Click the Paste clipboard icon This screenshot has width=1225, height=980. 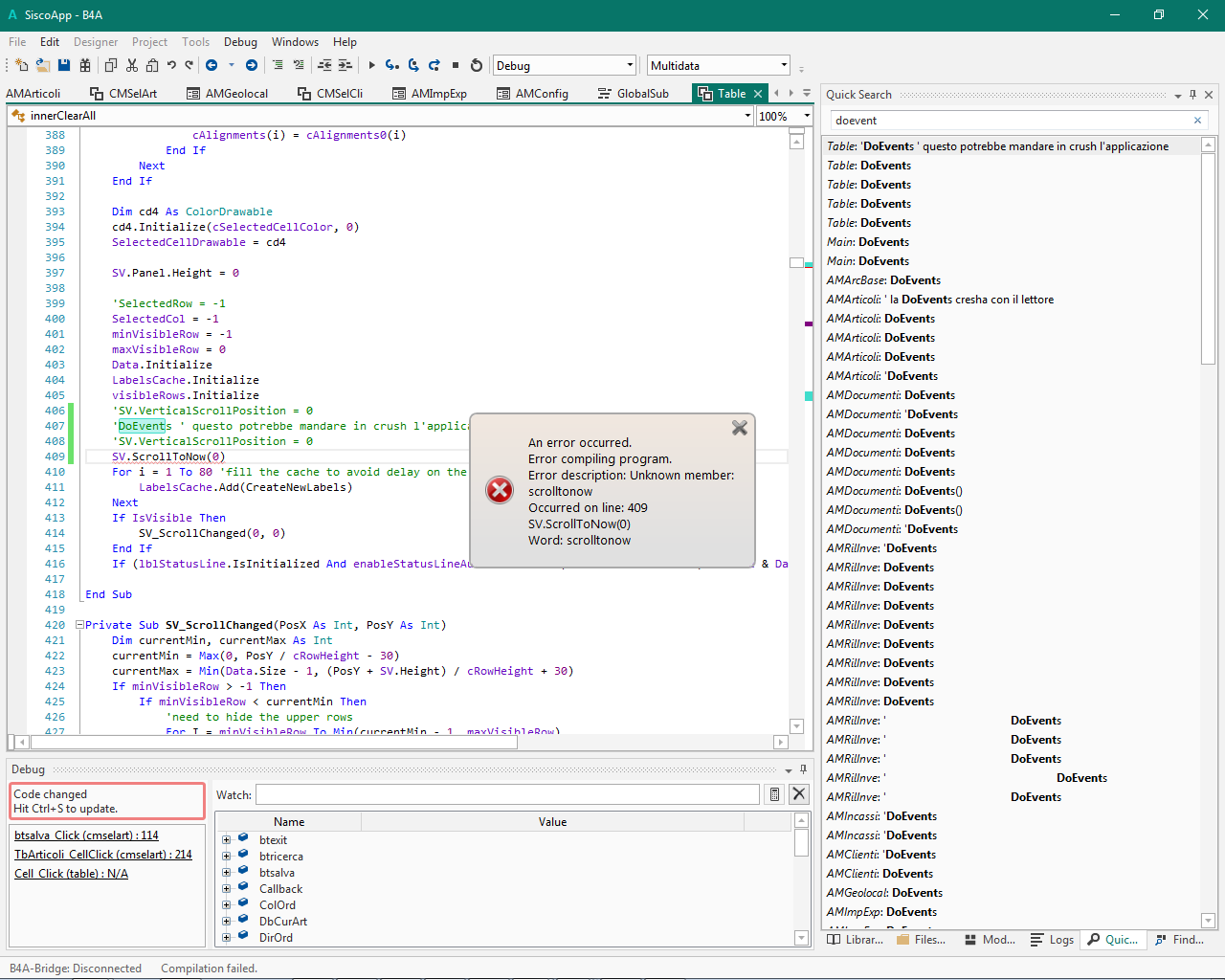pyautogui.click(x=152, y=65)
